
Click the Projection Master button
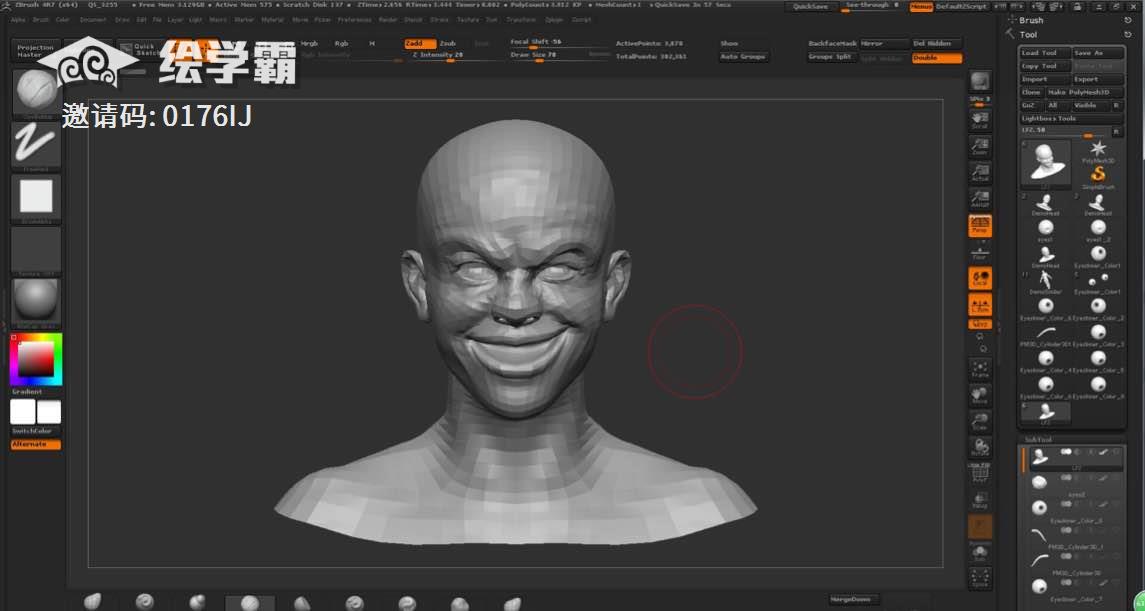click(36, 50)
